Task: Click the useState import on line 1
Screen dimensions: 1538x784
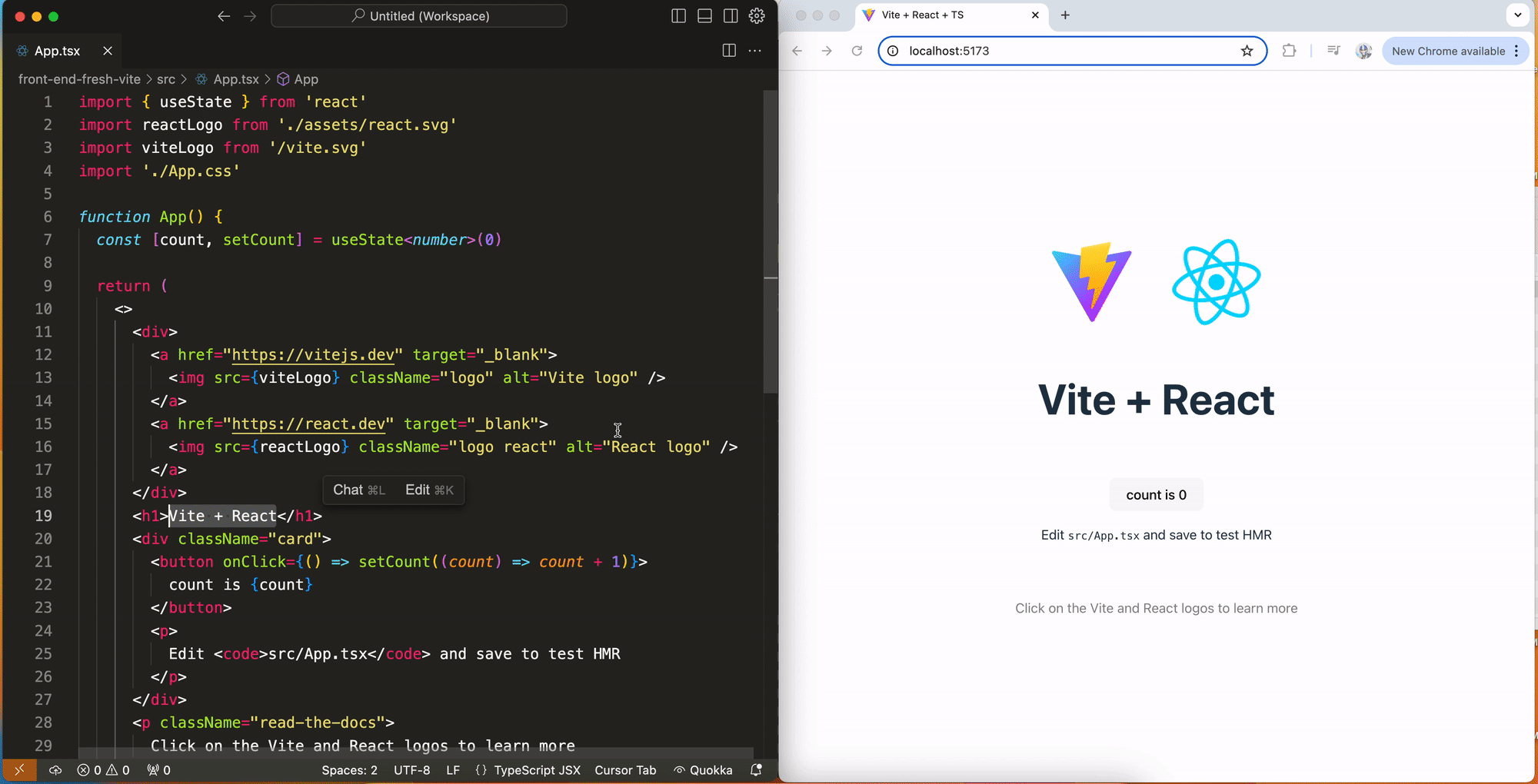Action: [195, 101]
